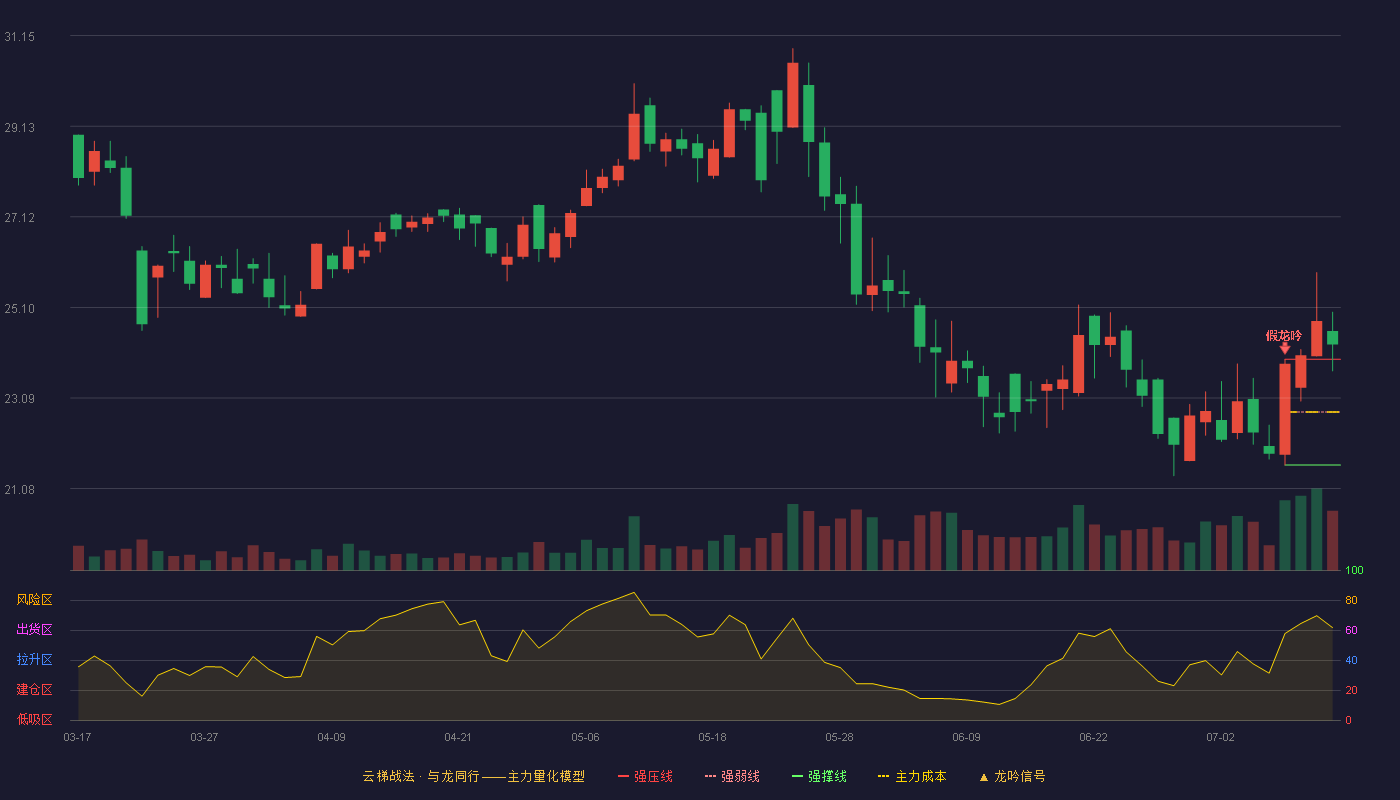The image size is (1400, 800).
Task: Click the 03-27 date label
Action: point(204,737)
